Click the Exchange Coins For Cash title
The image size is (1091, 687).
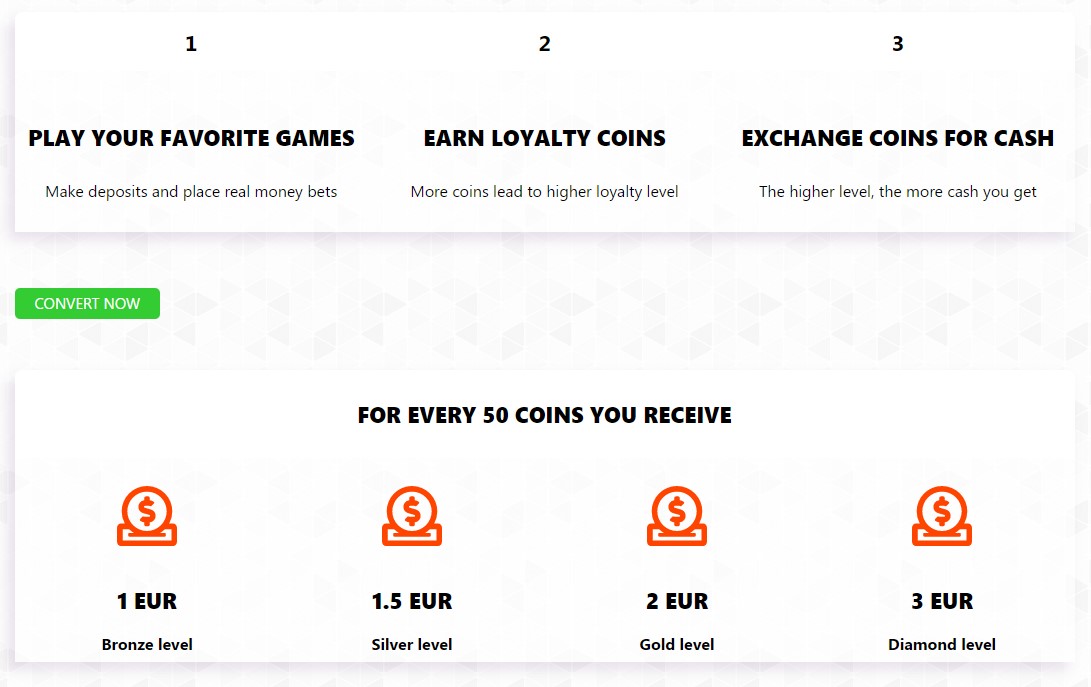point(898,138)
